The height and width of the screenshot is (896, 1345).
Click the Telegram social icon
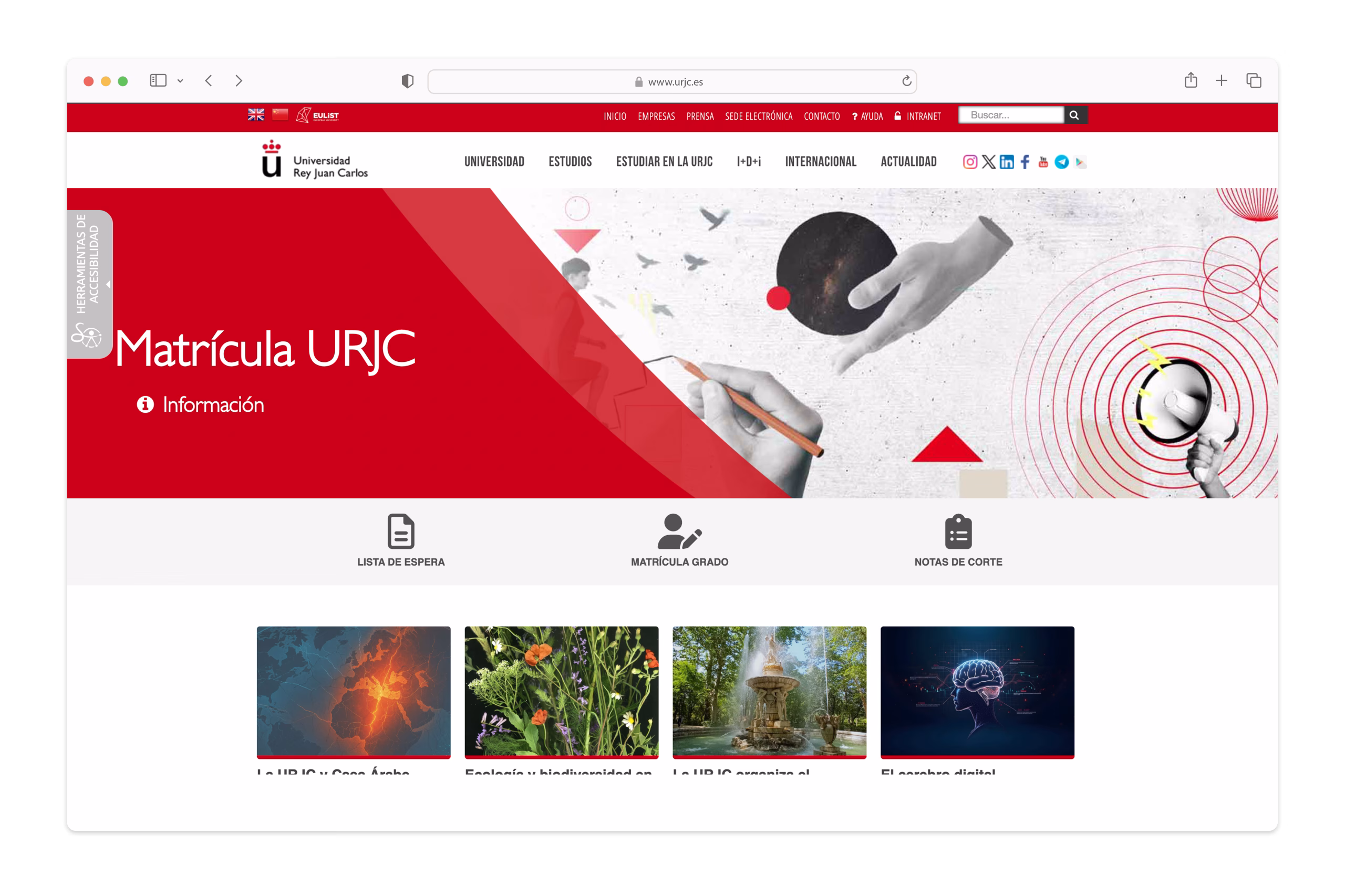[1061, 162]
